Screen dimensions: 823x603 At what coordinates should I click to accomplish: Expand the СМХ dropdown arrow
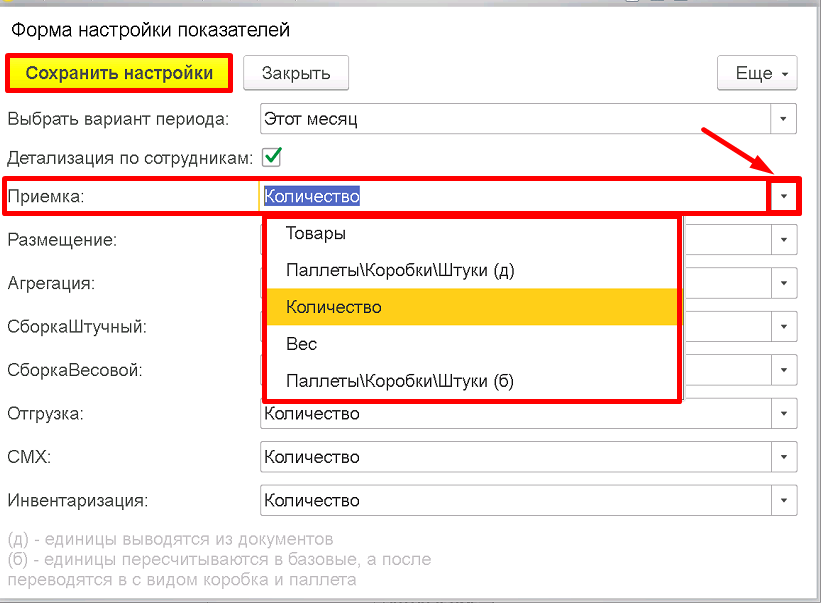pyautogui.click(x=784, y=457)
